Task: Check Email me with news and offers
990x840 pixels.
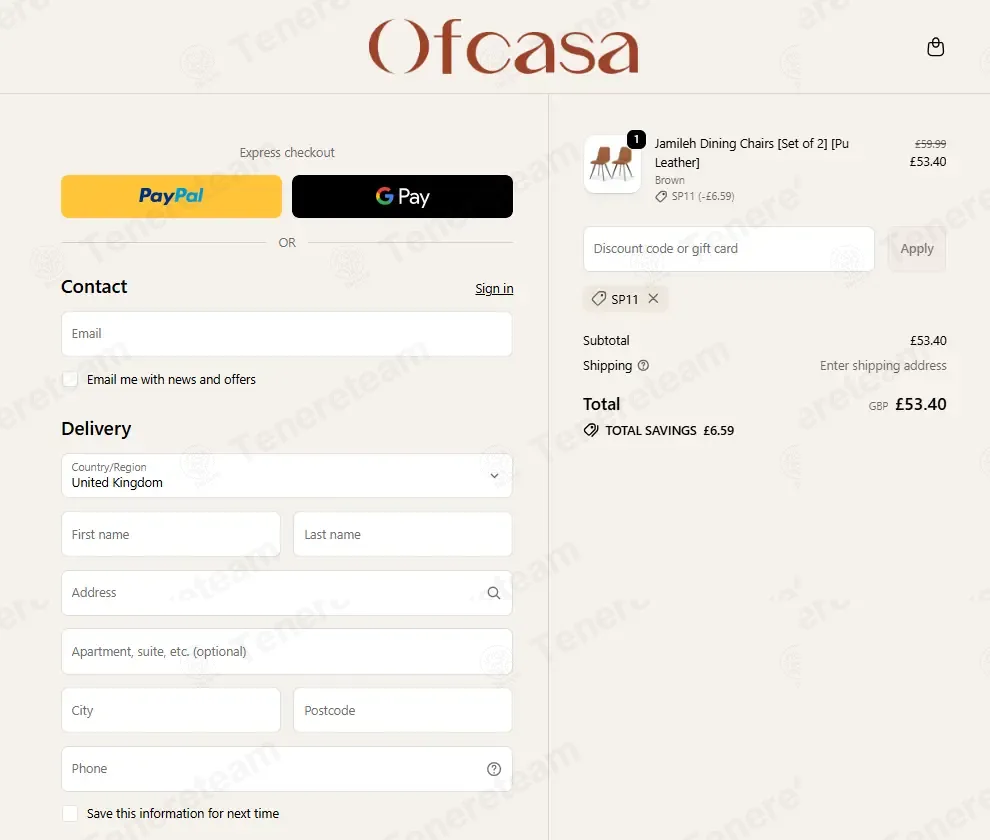Action: [70, 379]
